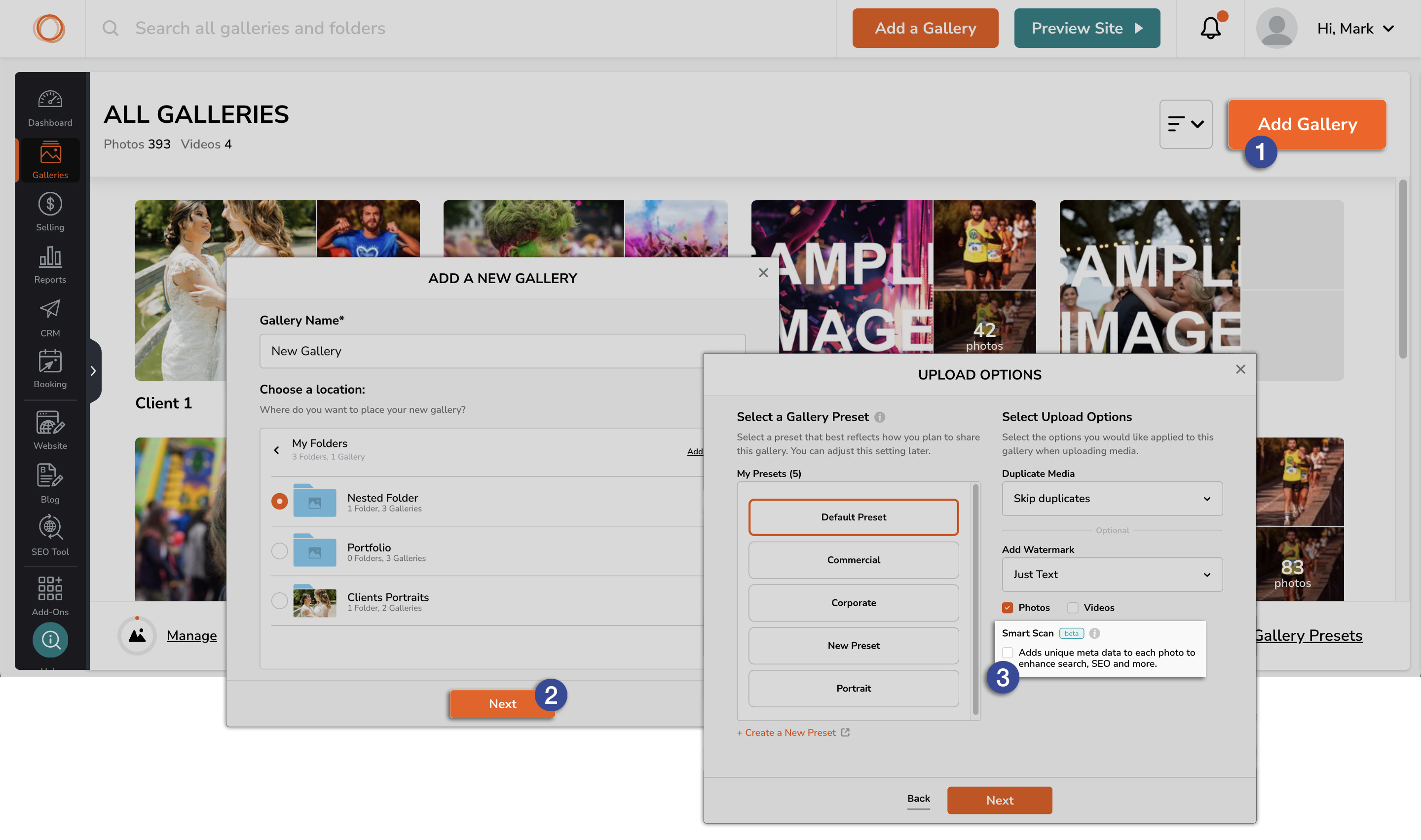The image size is (1421, 840).
Task: Uncheck the Photos watermark checkbox
Action: point(1008,608)
